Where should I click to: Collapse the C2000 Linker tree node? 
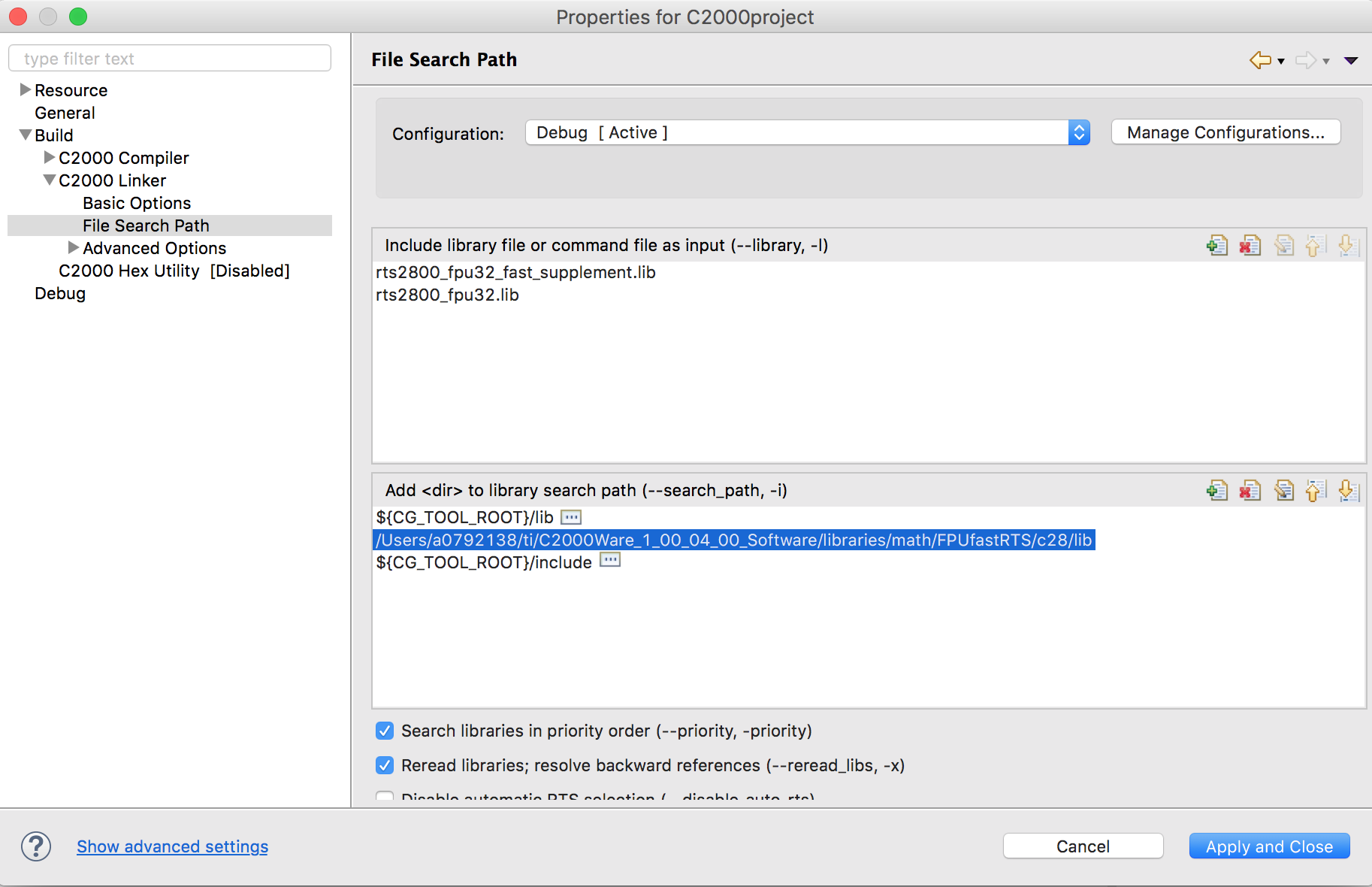click(x=50, y=180)
